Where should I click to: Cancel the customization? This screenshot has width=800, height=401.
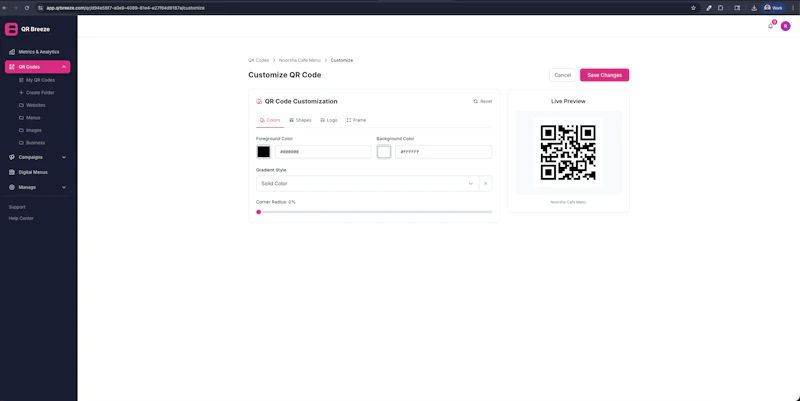point(562,75)
